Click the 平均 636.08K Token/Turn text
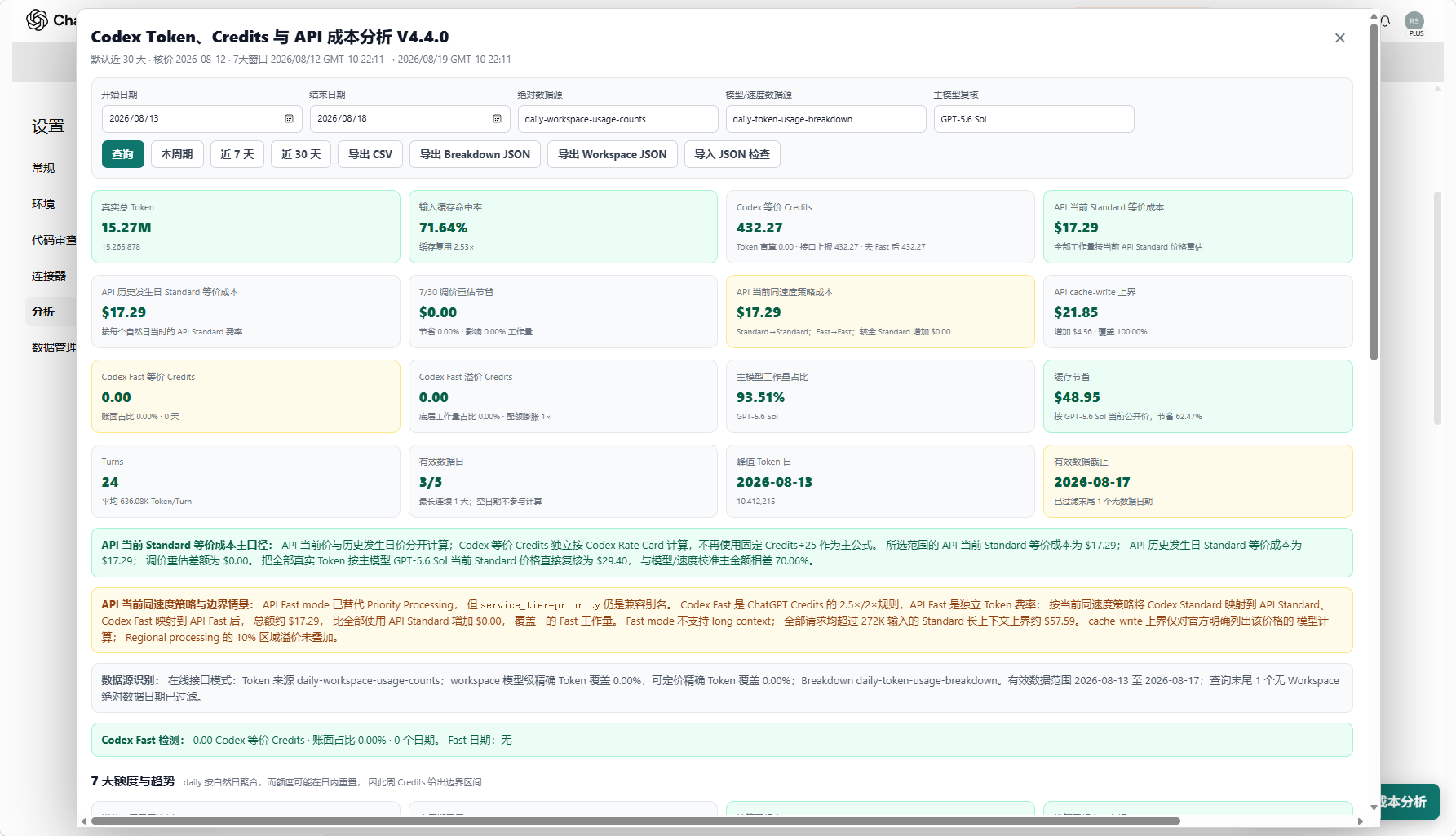 pyautogui.click(x=147, y=502)
